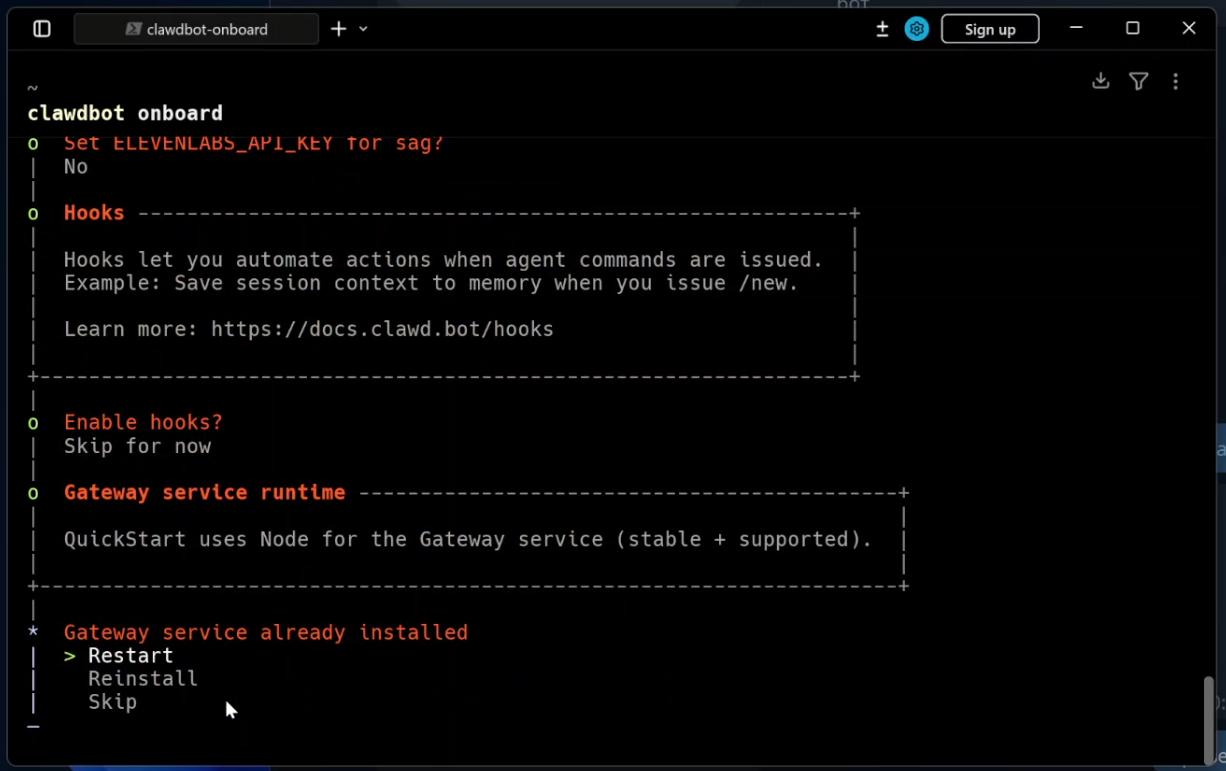Select the Restart option
Viewport: 1226px width, 771px height.
pos(130,656)
